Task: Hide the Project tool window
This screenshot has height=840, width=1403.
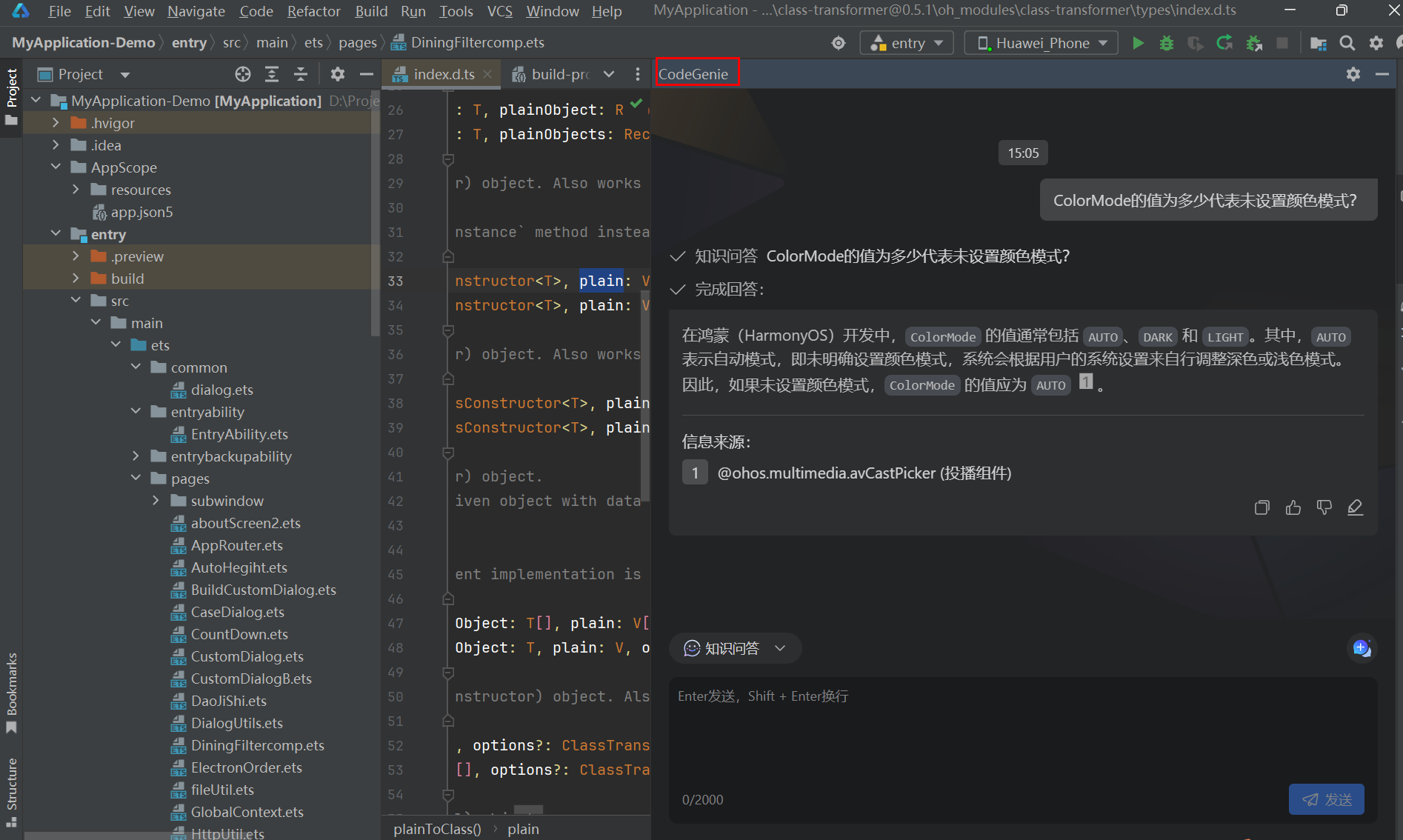Action: coord(366,74)
